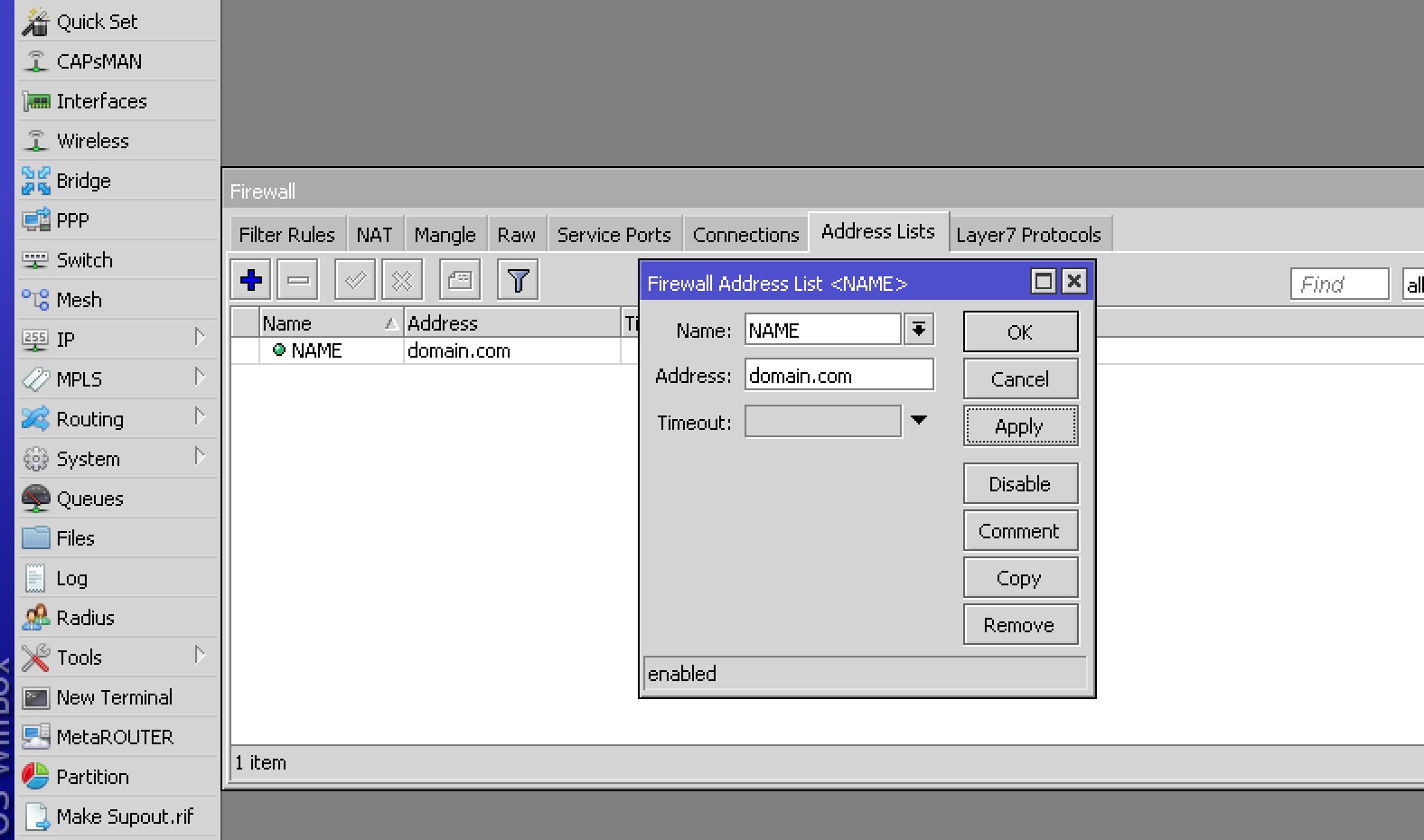Expand System submenu arrow
1424x840 pixels.
coord(200,456)
